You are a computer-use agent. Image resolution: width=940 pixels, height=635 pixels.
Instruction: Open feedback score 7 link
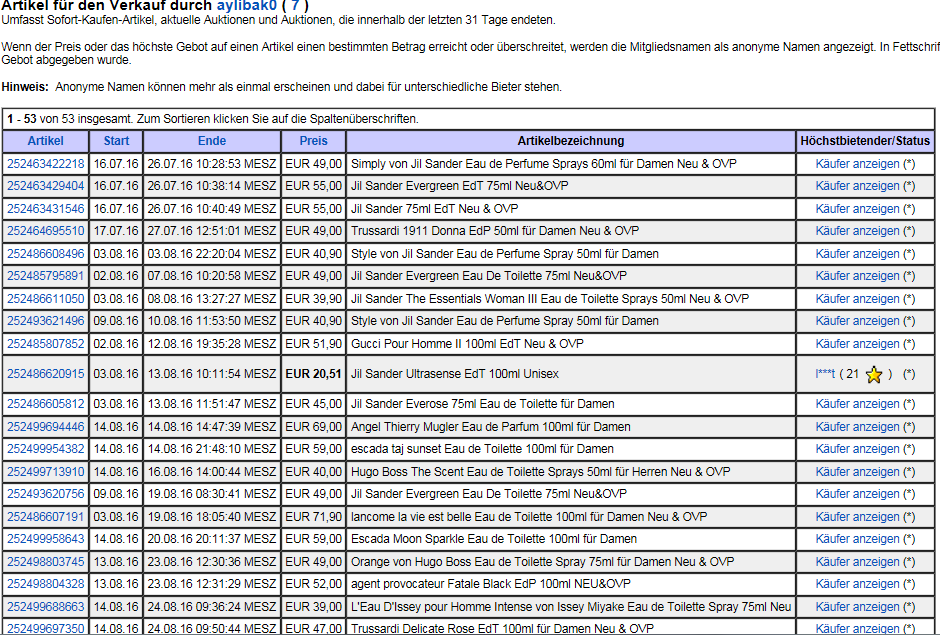(x=295, y=6)
